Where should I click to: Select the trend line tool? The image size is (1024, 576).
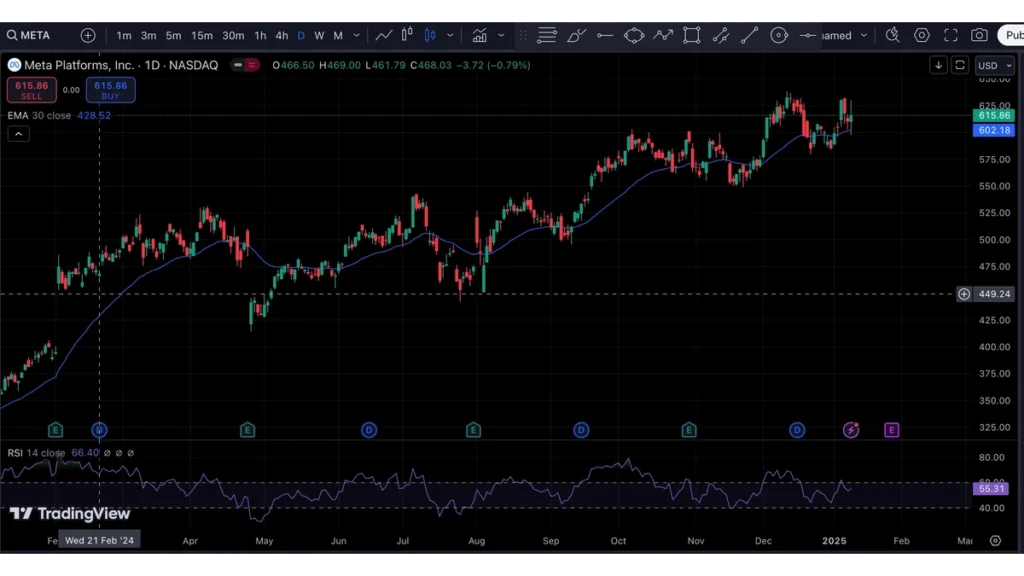[750, 35]
